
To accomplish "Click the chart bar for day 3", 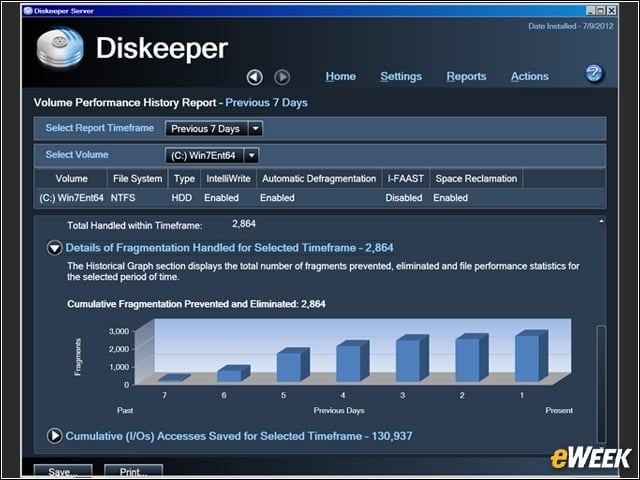I will (x=412, y=359).
